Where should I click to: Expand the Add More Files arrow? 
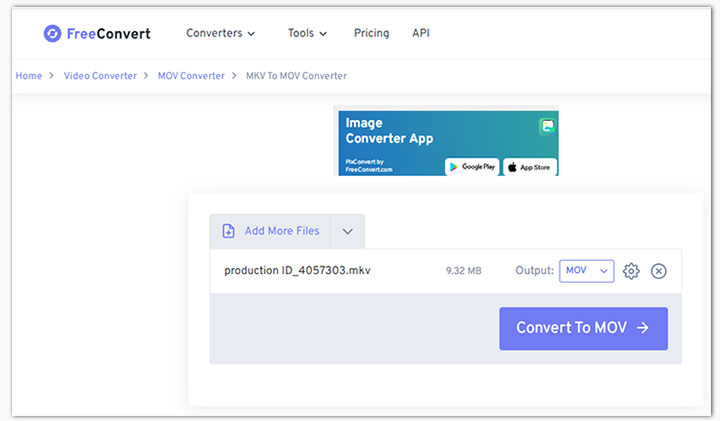(x=347, y=231)
